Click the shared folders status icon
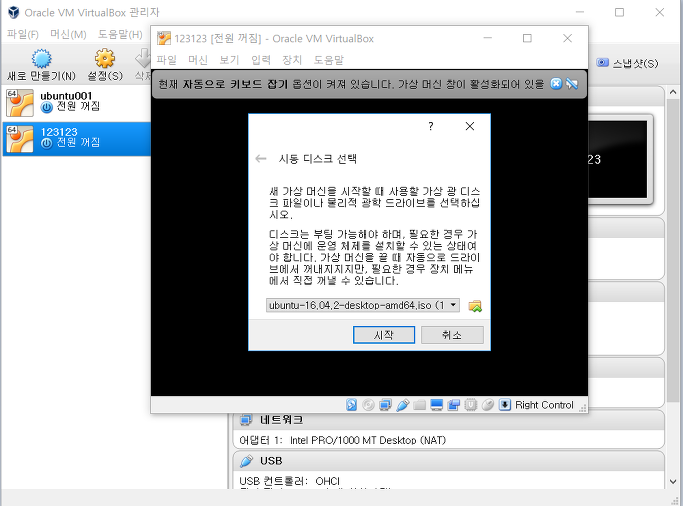 click(419, 405)
